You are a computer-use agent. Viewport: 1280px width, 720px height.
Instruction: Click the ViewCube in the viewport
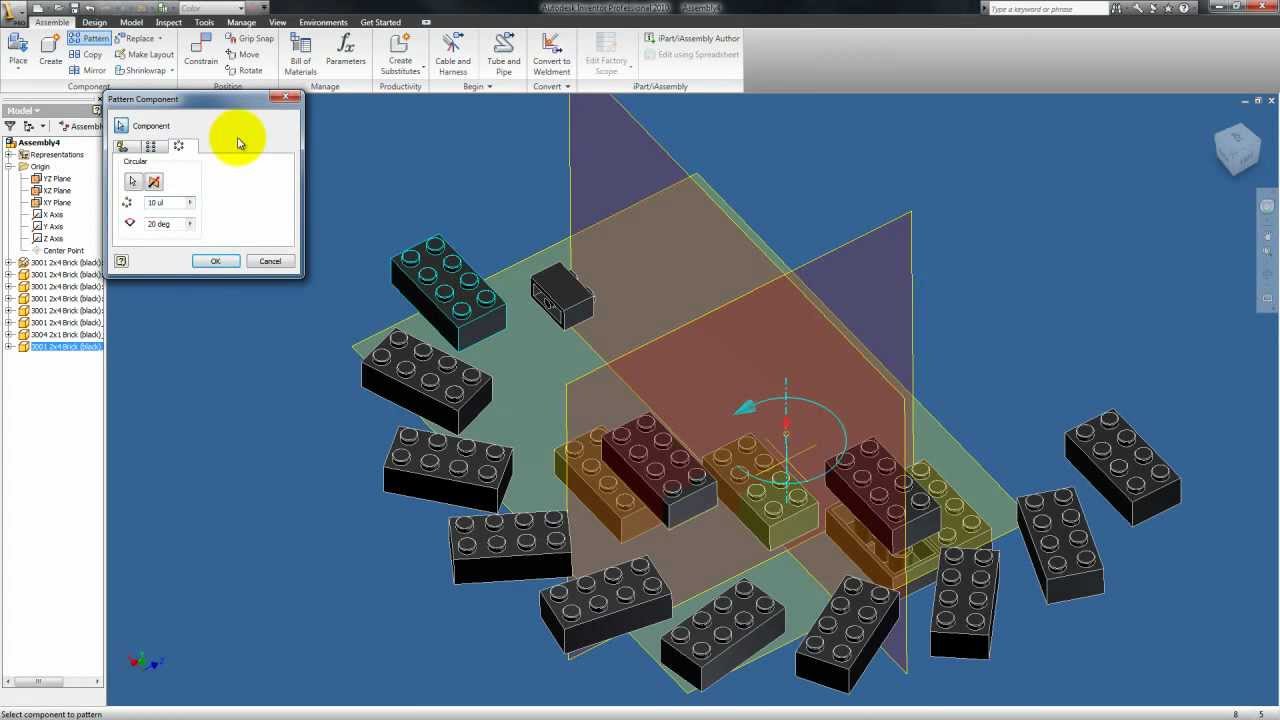point(1237,149)
